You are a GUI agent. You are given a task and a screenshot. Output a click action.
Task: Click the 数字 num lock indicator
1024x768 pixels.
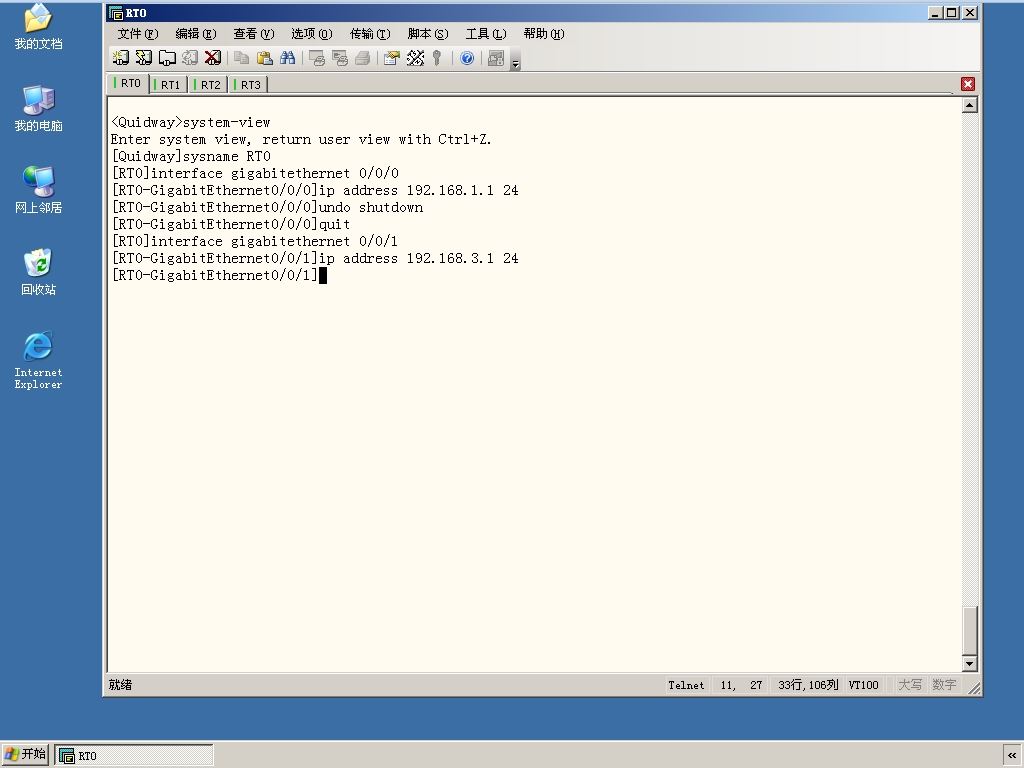tap(944, 685)
